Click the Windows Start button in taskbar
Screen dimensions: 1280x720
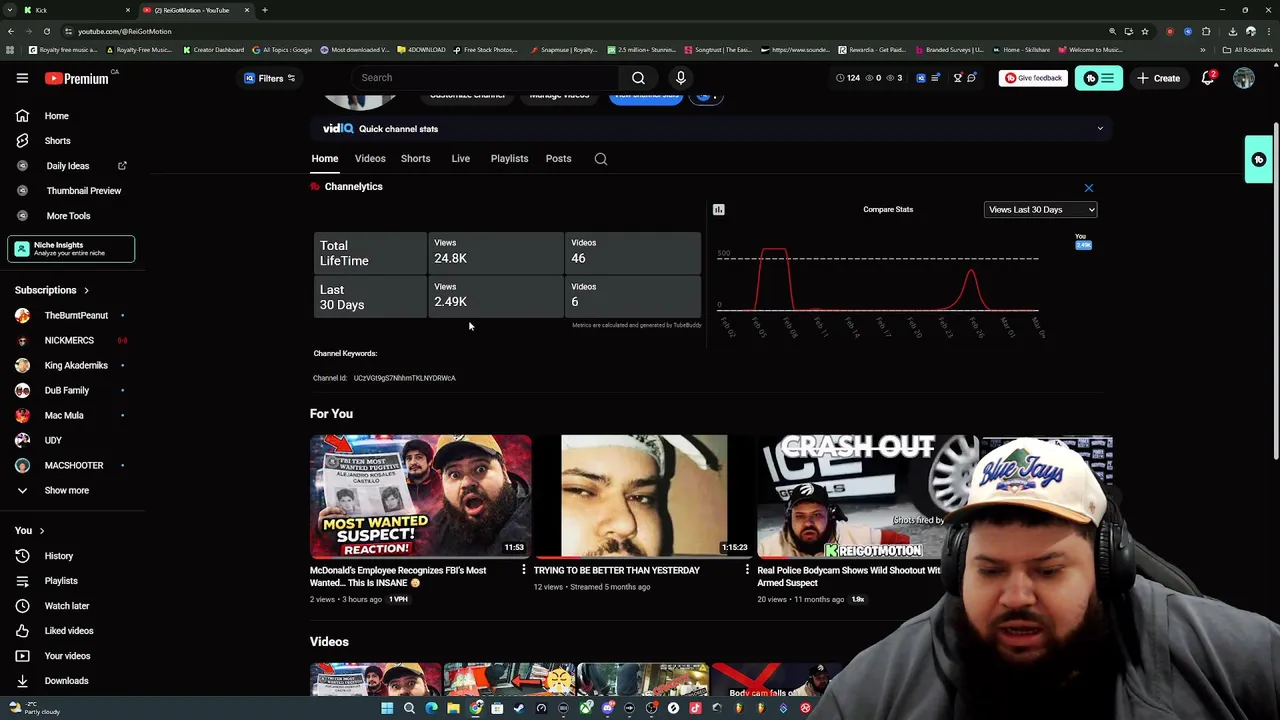[x=387, y=708]
